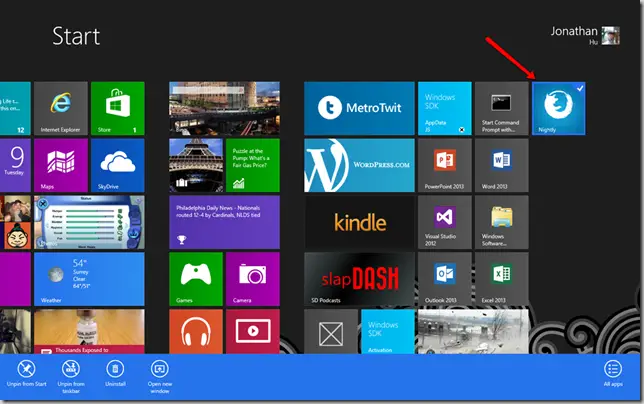Open Windows SDK AppData JS tile
The height and width of the screenshot is (404, 644).
click(x=445, y=108)
